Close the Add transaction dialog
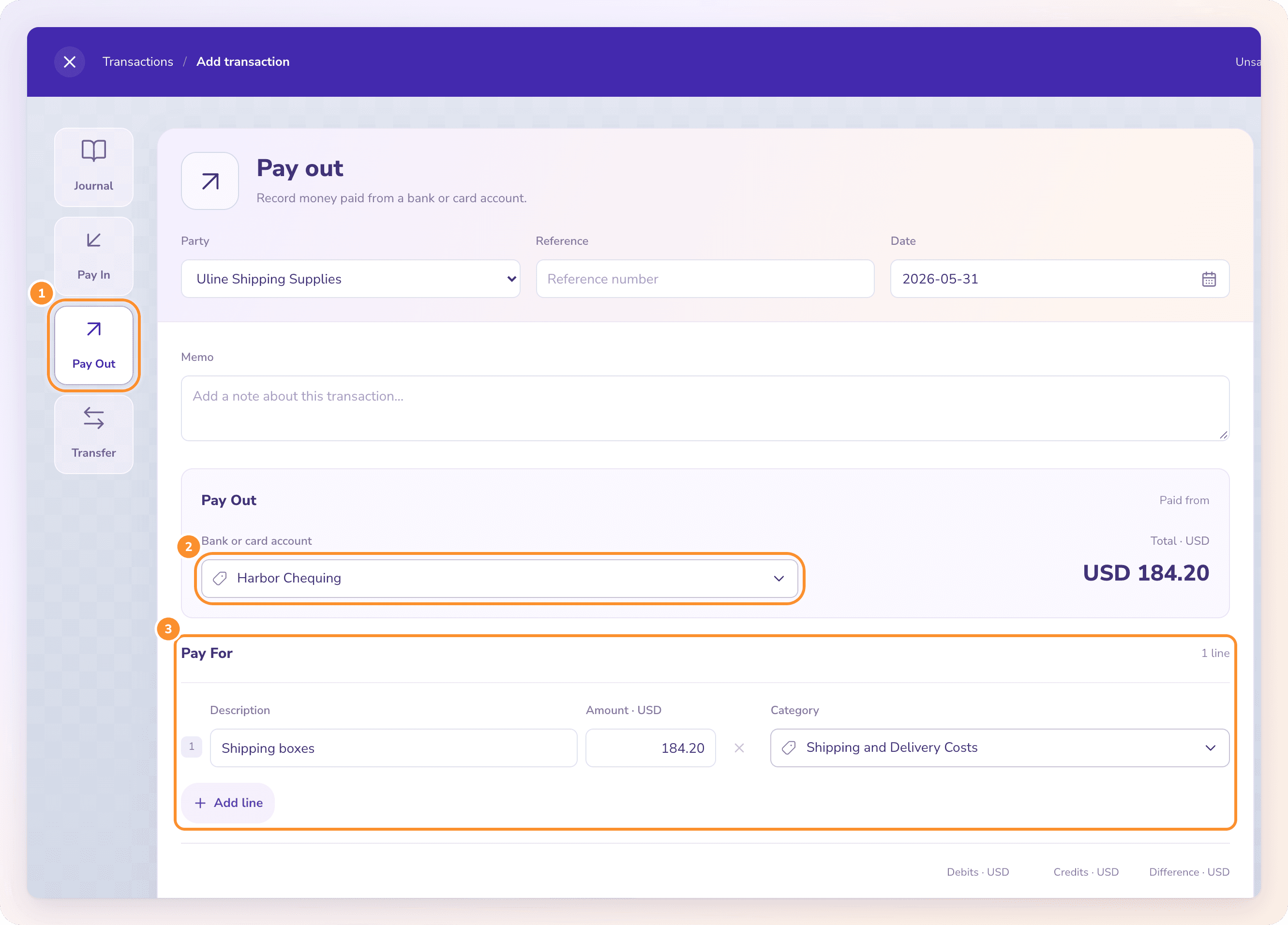The height and width of the screenshot is (925, 1288). click(x=69, y=61)
